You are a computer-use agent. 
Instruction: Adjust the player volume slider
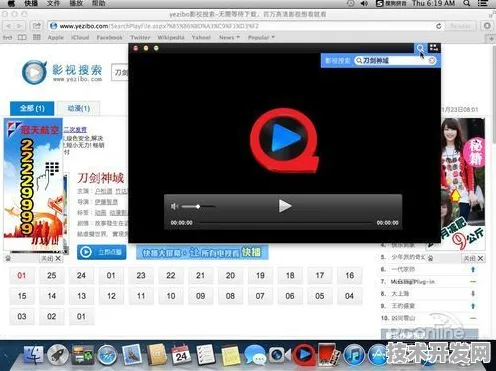[198, 207]
